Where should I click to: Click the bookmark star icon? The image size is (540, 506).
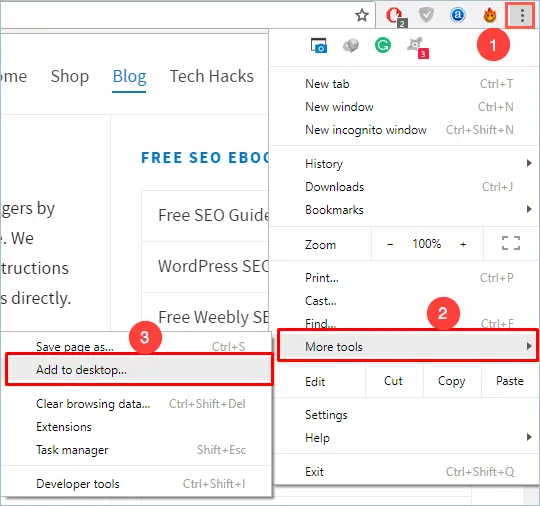click(x=362, y=15)
